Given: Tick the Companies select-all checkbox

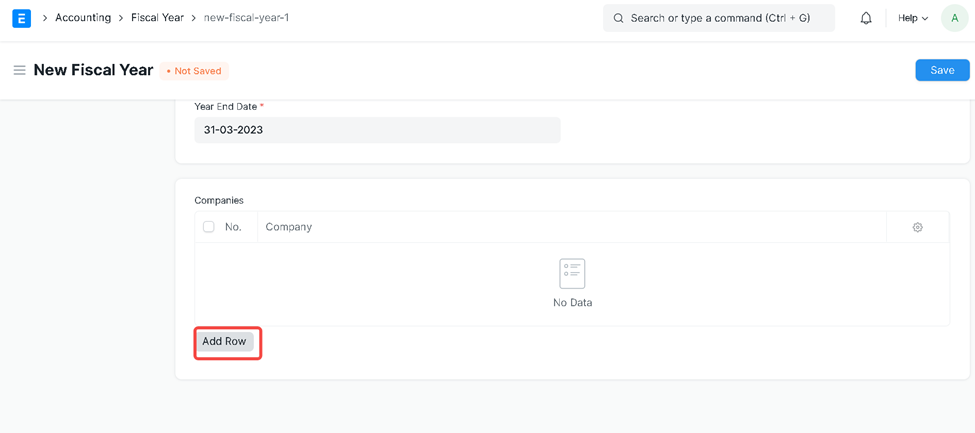Looking at the screenshot, I should click(x=209, y=227).
